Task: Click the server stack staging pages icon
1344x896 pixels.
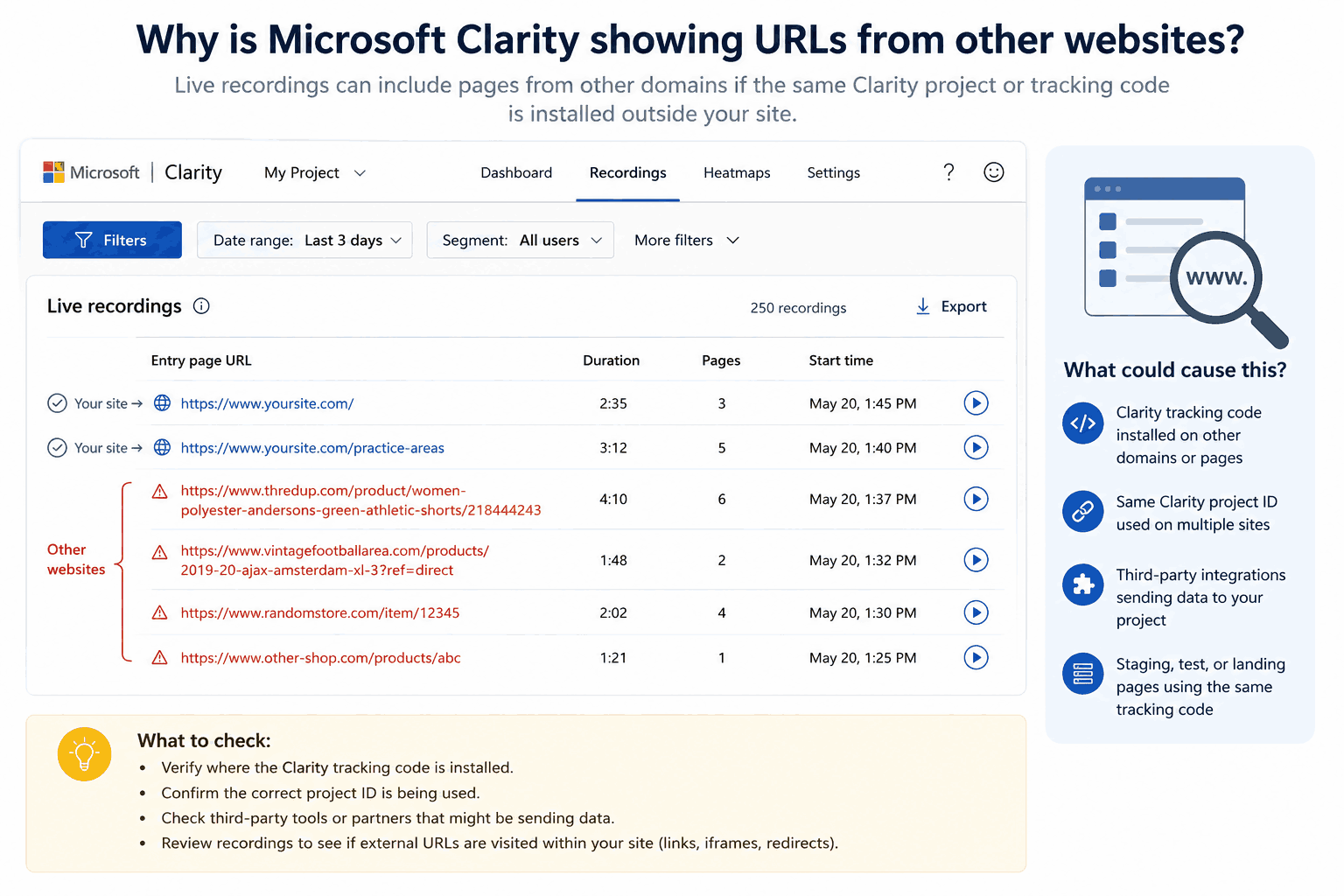Action: pos(1083,674)
